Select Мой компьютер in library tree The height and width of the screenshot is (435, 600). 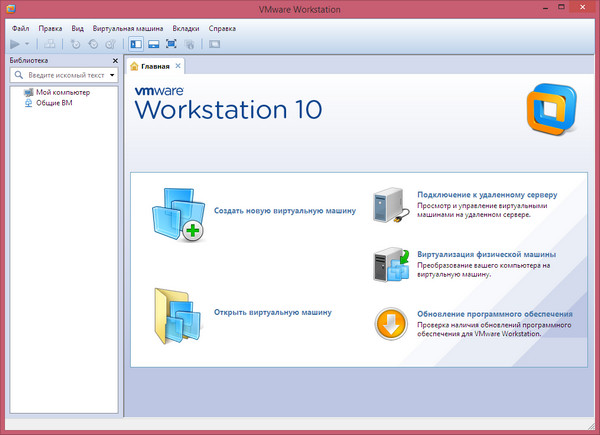coord(62,92)
